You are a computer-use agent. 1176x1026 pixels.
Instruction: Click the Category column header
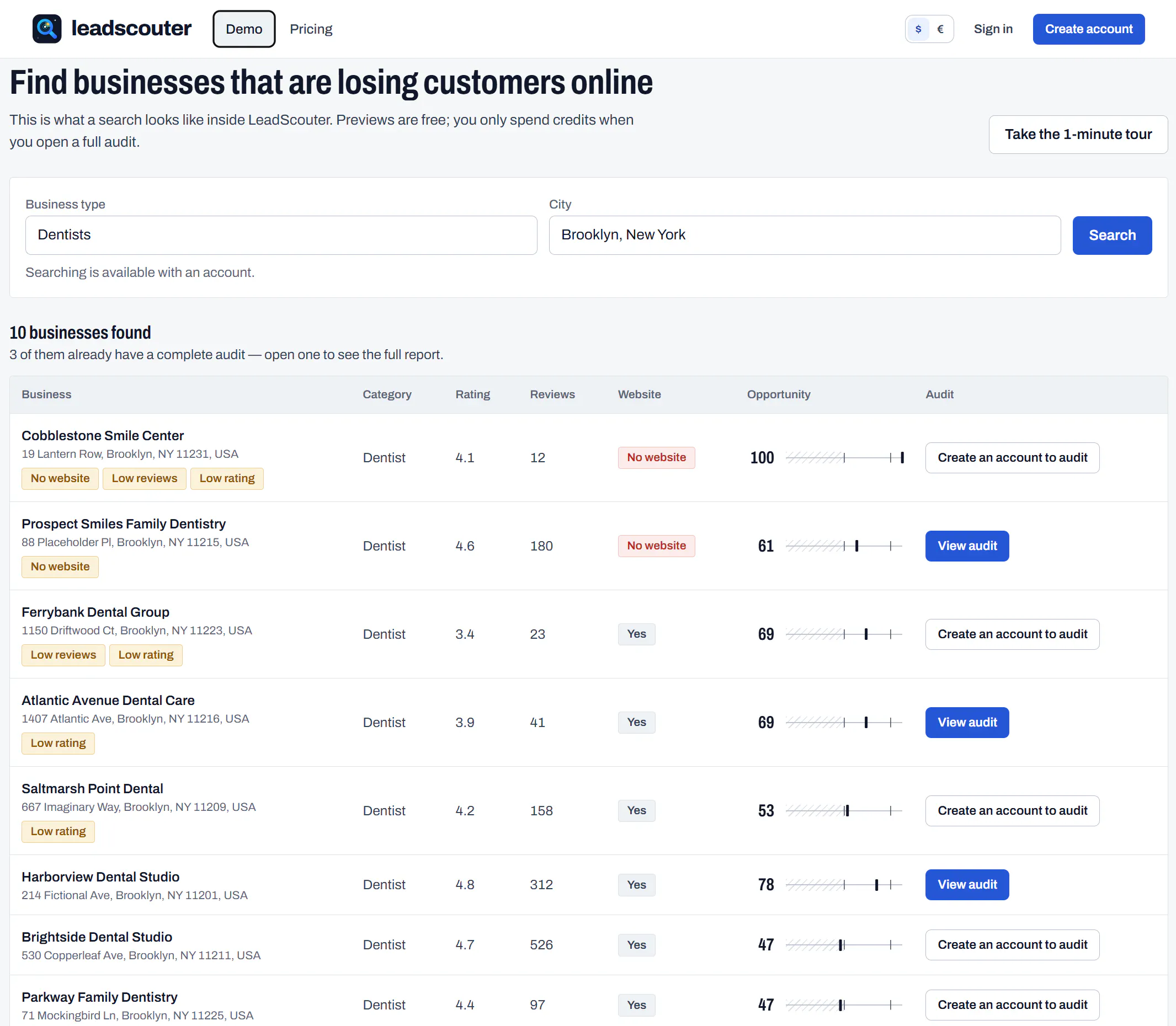(387, 394)
